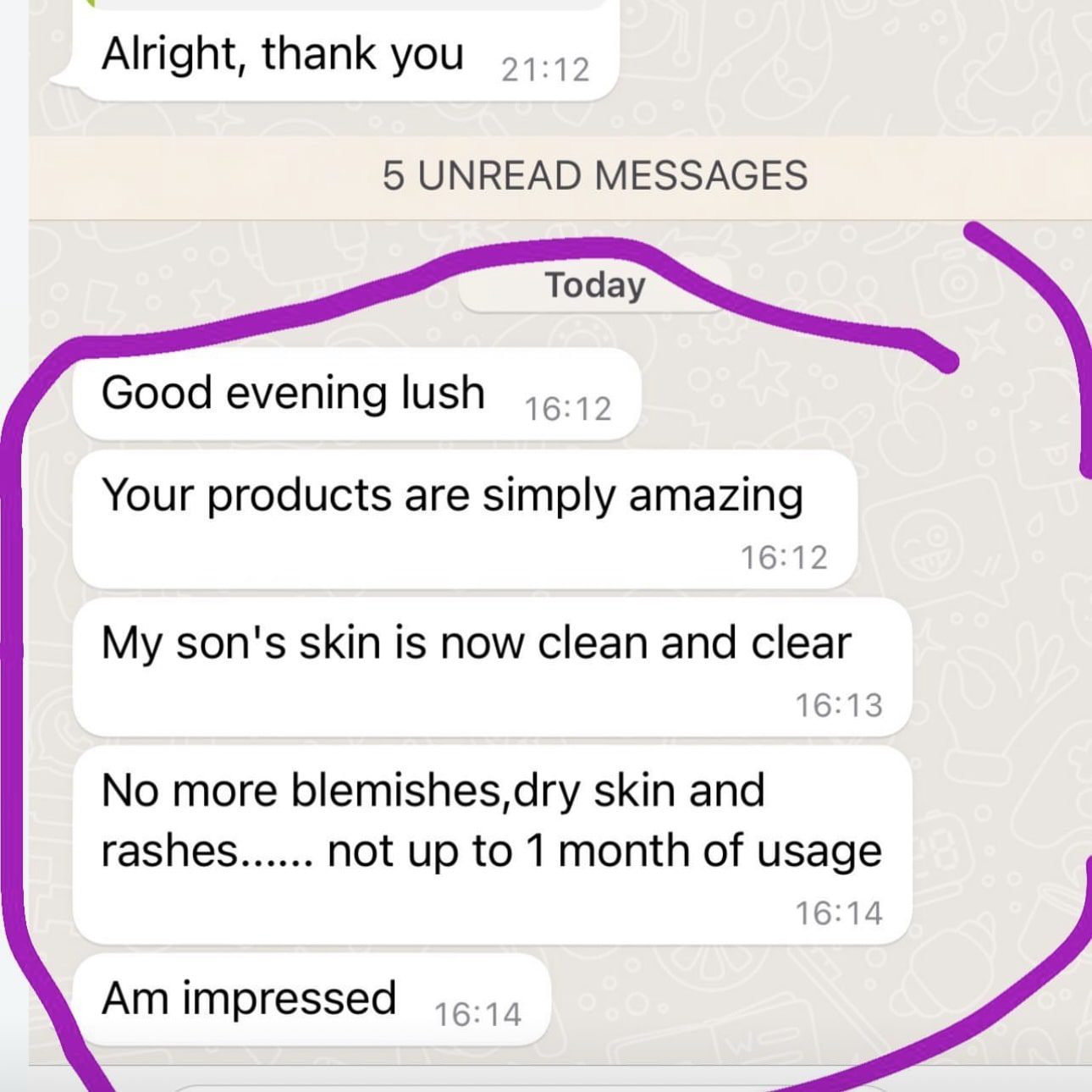Viewport: 1092px width, 1092px height.
Task: Click the 16:12 timestamp under 'simply amazing'
Action: tap(784, 557)
